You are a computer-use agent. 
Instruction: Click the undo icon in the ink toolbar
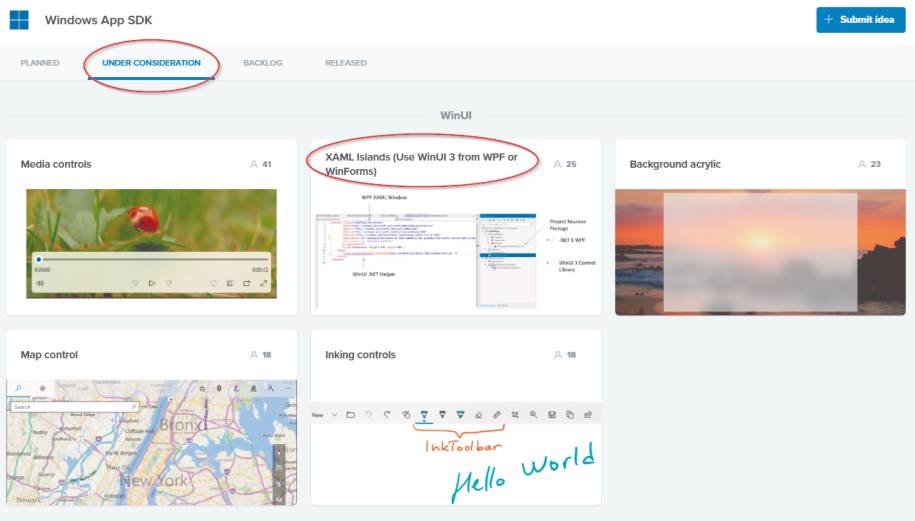point(369,415)
